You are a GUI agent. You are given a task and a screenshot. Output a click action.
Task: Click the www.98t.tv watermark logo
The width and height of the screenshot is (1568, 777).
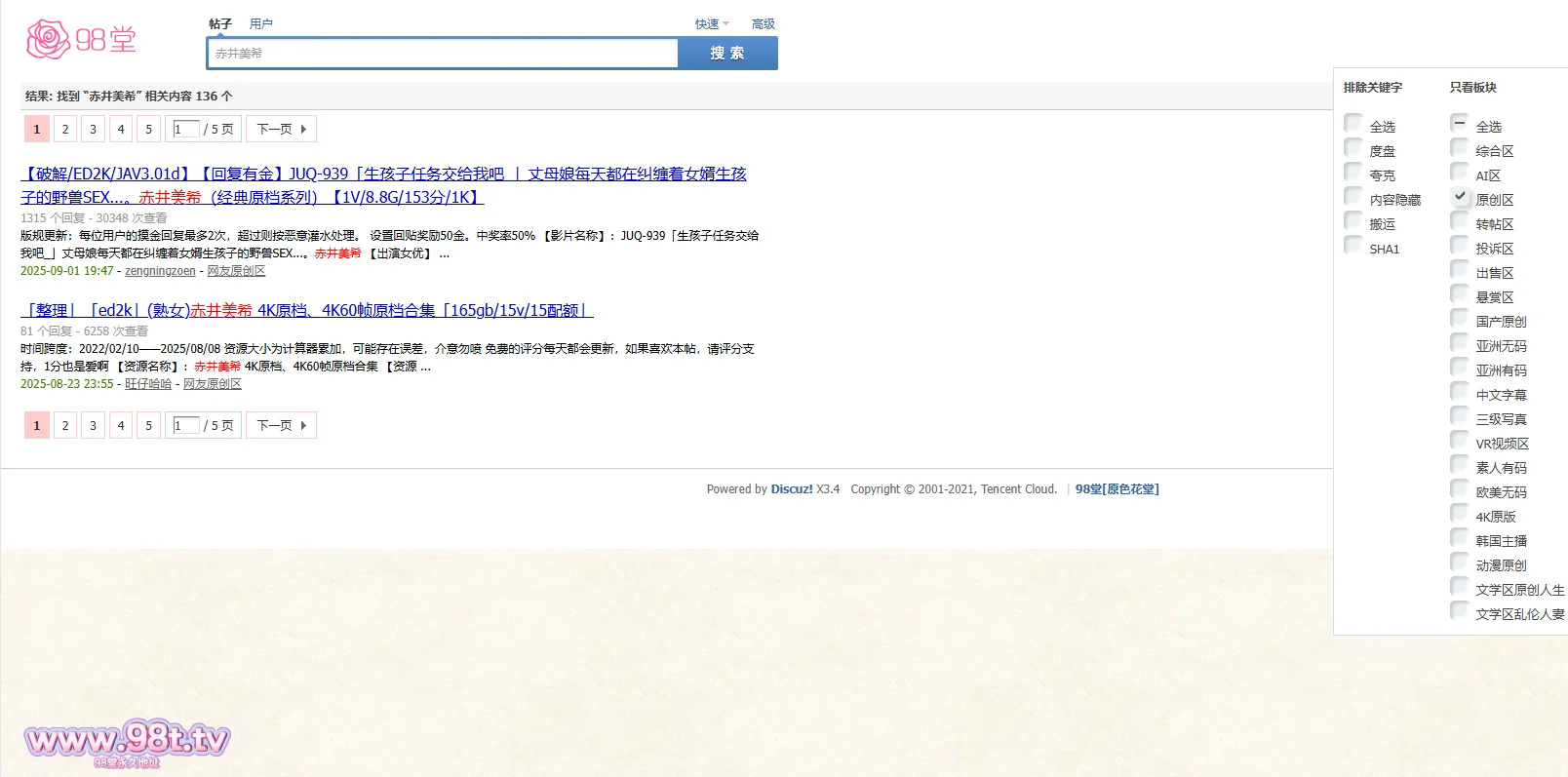click(127, 743)
